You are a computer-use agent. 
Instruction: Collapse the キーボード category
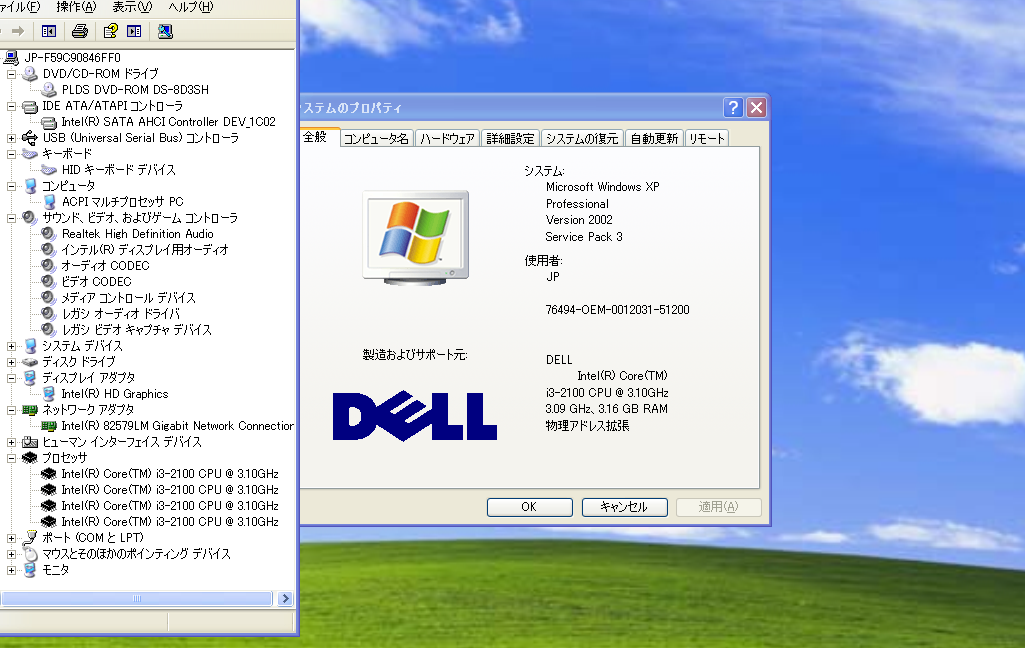(11, 154)
